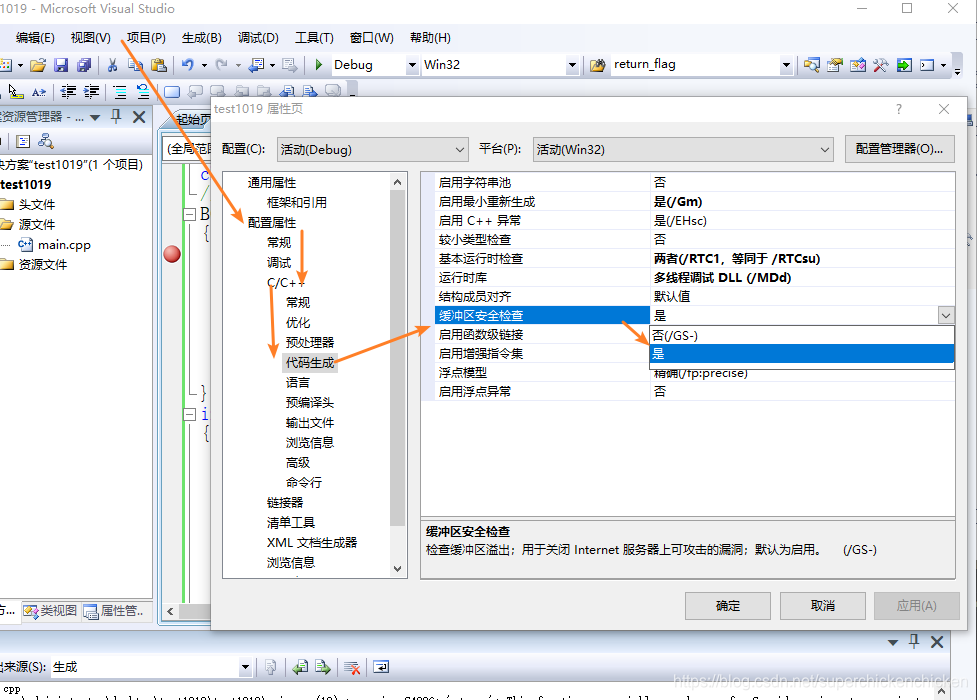Open the 视图(V) menu
The width and height of the screenshot is (977, 700).
click(90, 37)
